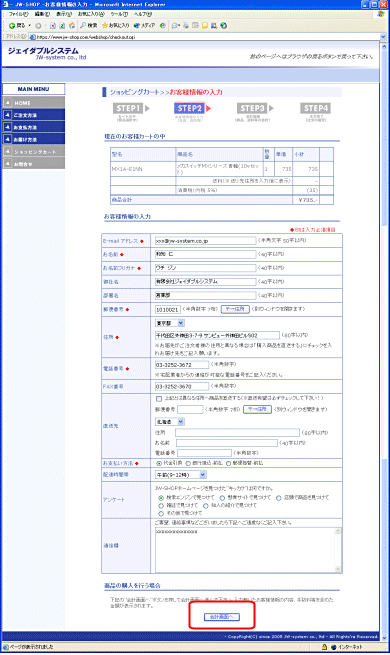
Task: Open the 午前(9-12時) delivery time dropdown
Action: coord(181,475)
